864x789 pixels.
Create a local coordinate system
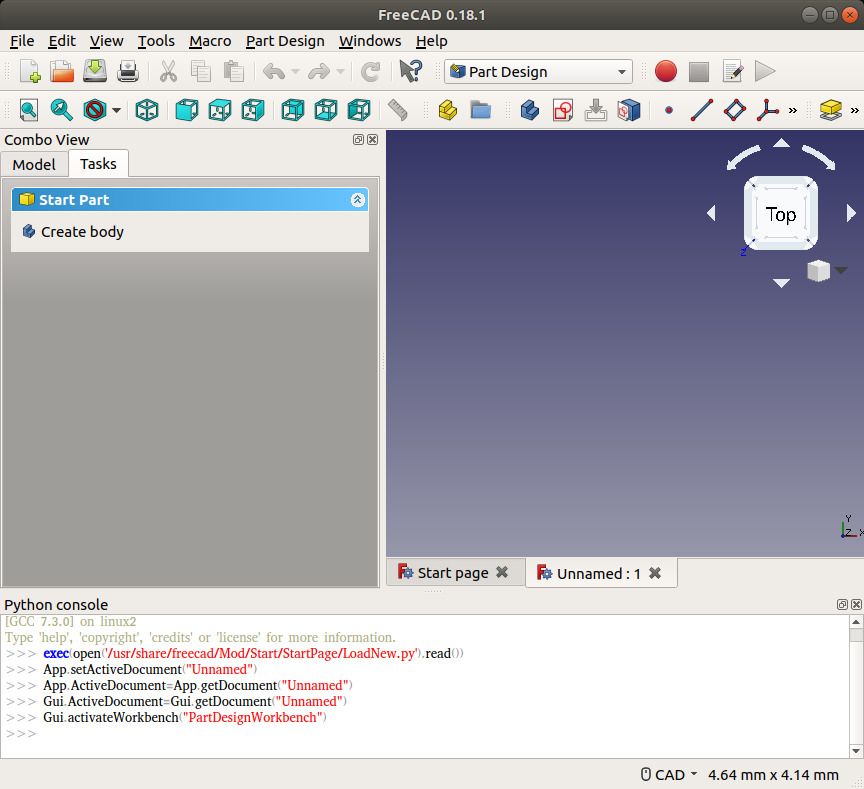tap(768, 110)
